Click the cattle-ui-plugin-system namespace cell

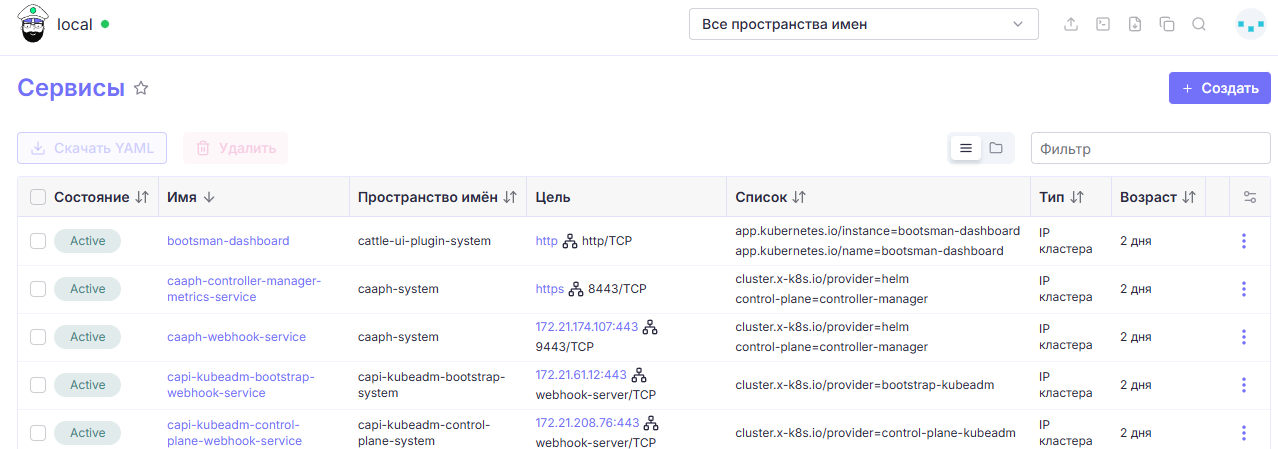(424, 241)
